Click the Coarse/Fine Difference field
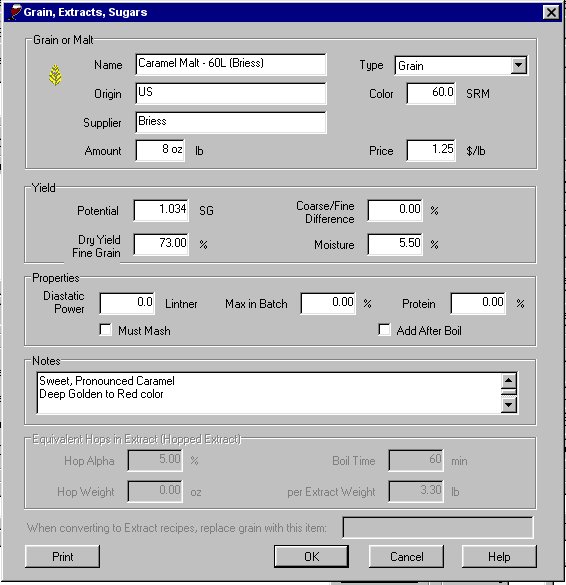The image size is (566, 585). pos(395,210)
